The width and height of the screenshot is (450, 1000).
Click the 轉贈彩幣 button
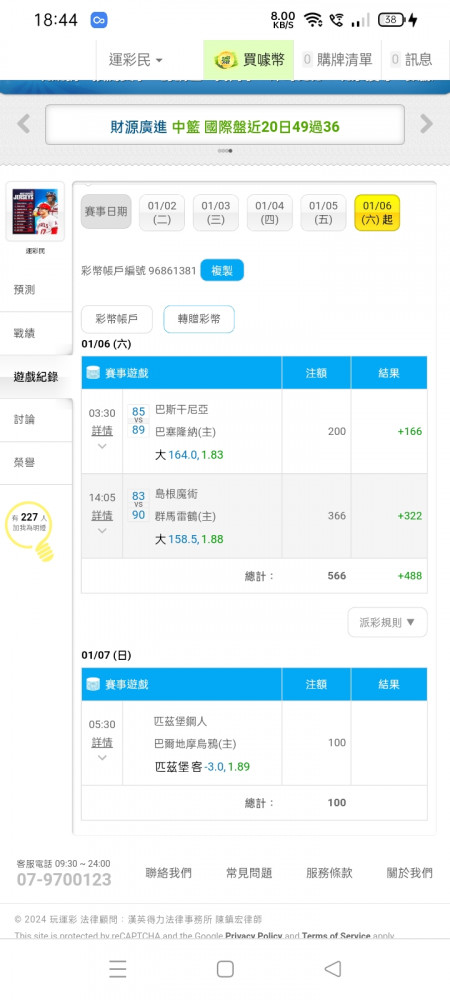coord(199,319)
